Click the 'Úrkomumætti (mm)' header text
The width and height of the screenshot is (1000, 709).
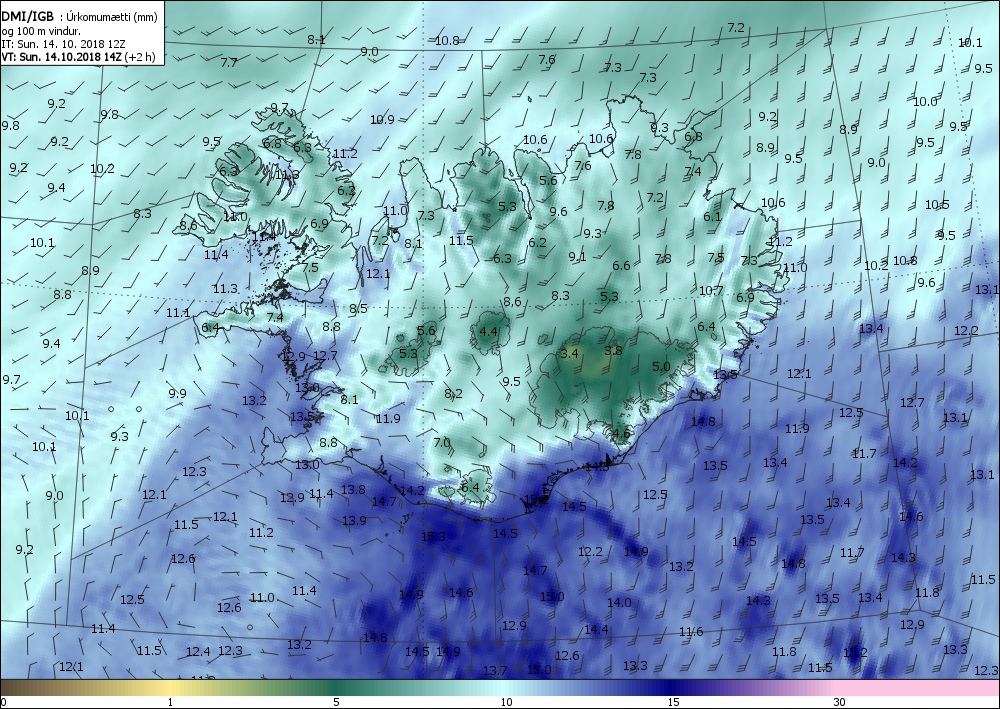pos(112,17)
